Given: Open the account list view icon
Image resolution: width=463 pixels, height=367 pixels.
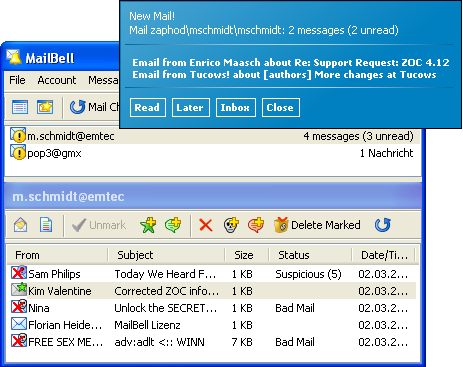Looking at the screenshot, I should tap(20, 107).
